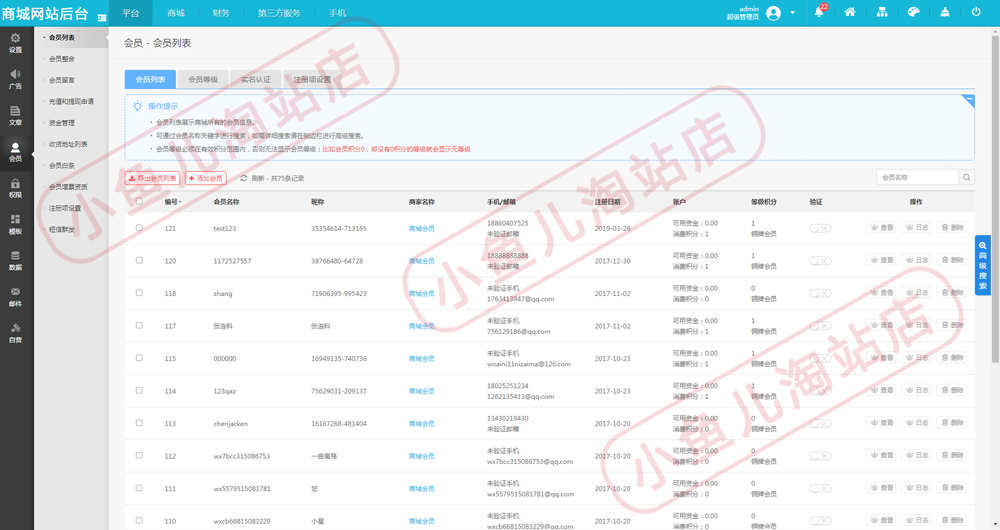The image size is (1000, 530).
Task: Open 收货地址列表 in the submenu
Action: tap(68, 144)
